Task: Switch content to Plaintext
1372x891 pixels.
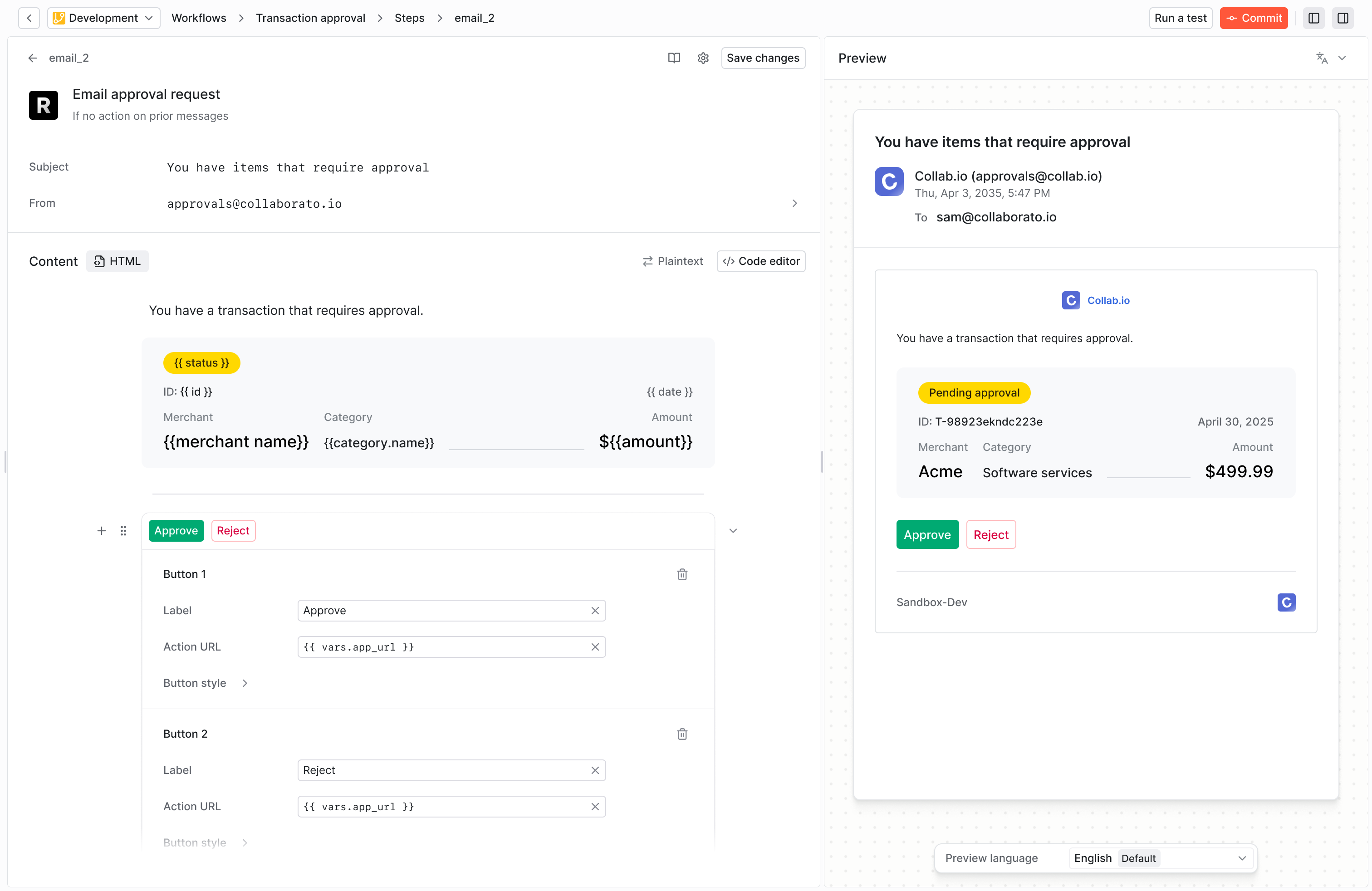Action: tap(673, 261)
